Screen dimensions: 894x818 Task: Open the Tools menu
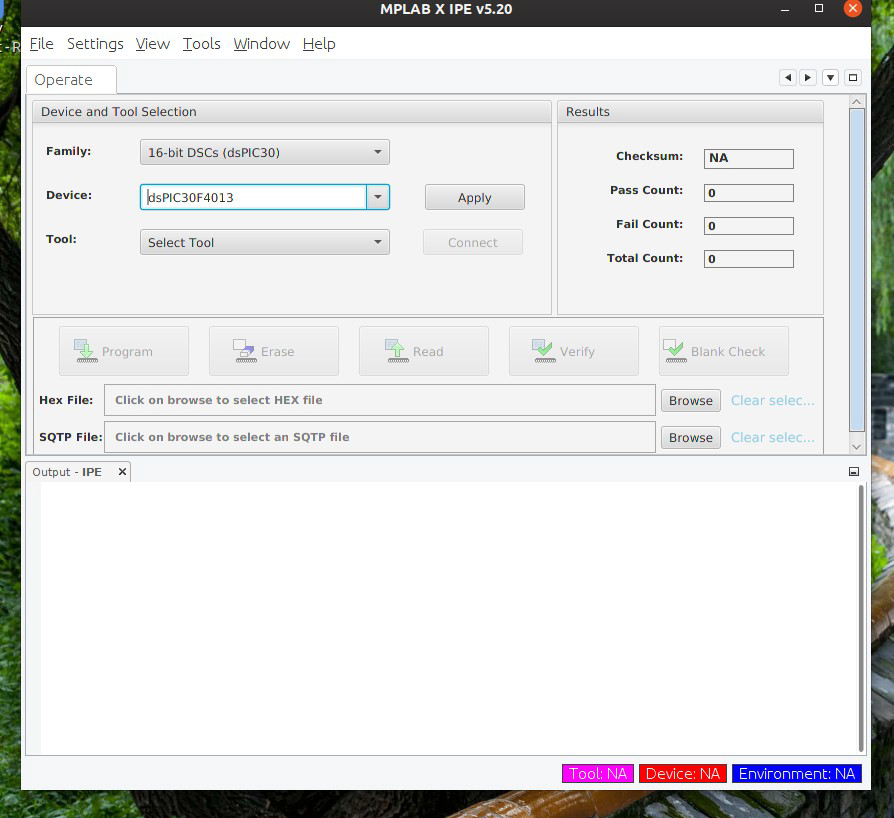tap(201, 44)
